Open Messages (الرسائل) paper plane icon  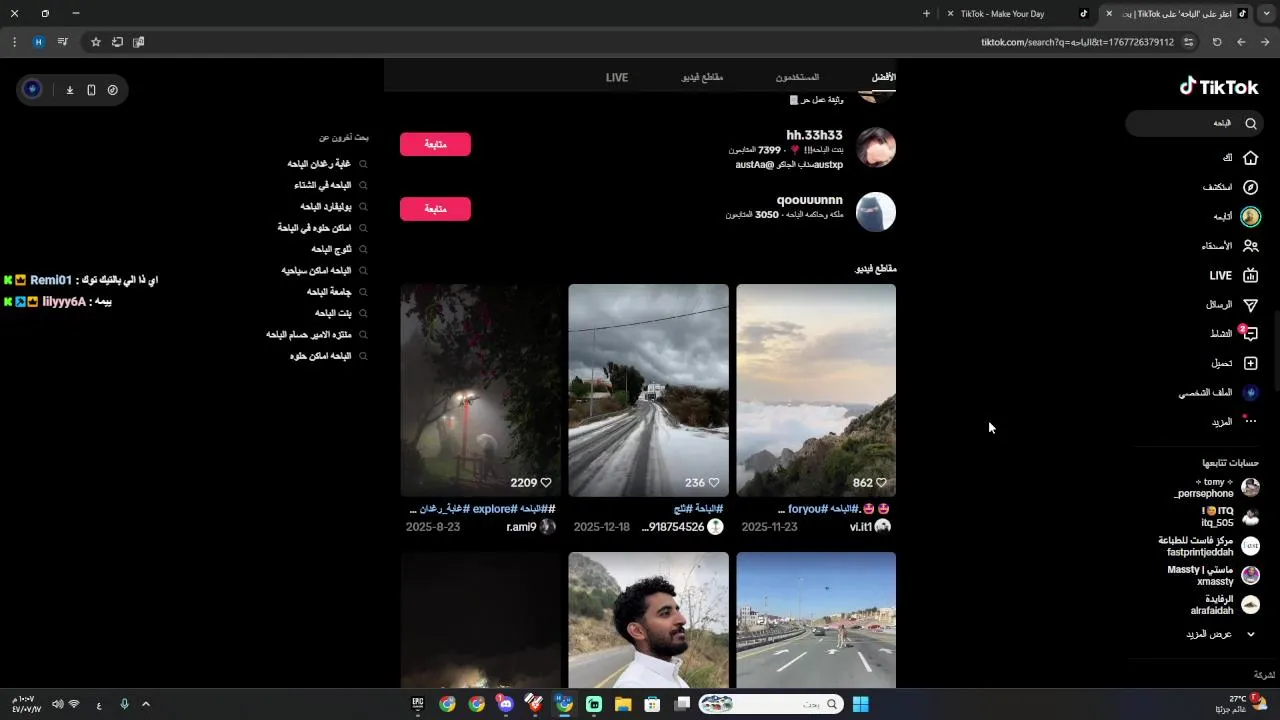coord(1250,305)
